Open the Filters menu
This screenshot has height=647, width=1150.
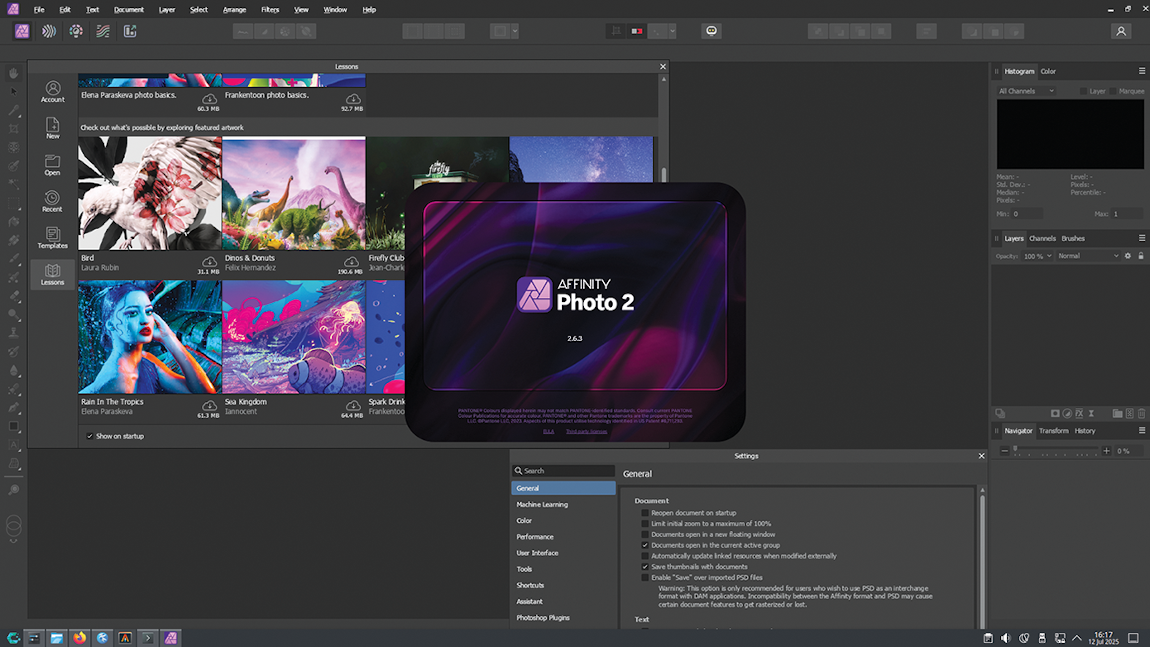click(270, 9)
